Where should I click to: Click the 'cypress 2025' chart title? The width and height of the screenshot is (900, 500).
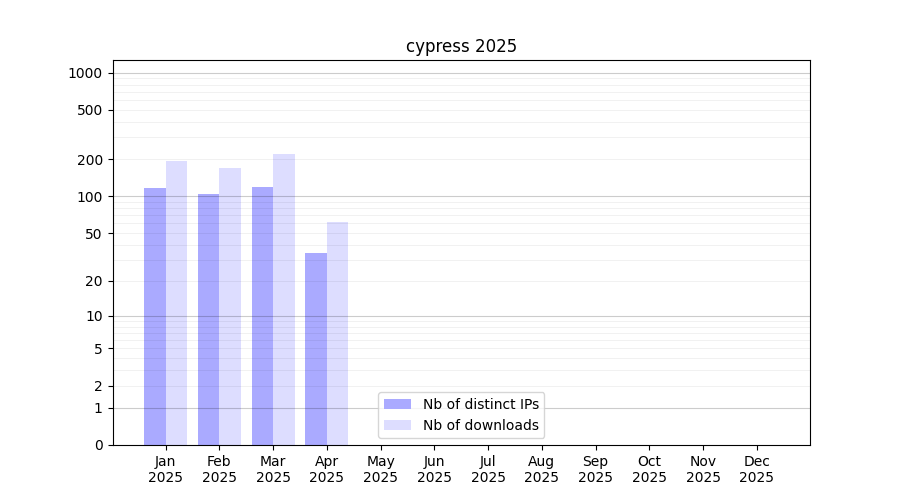(461, 46)
